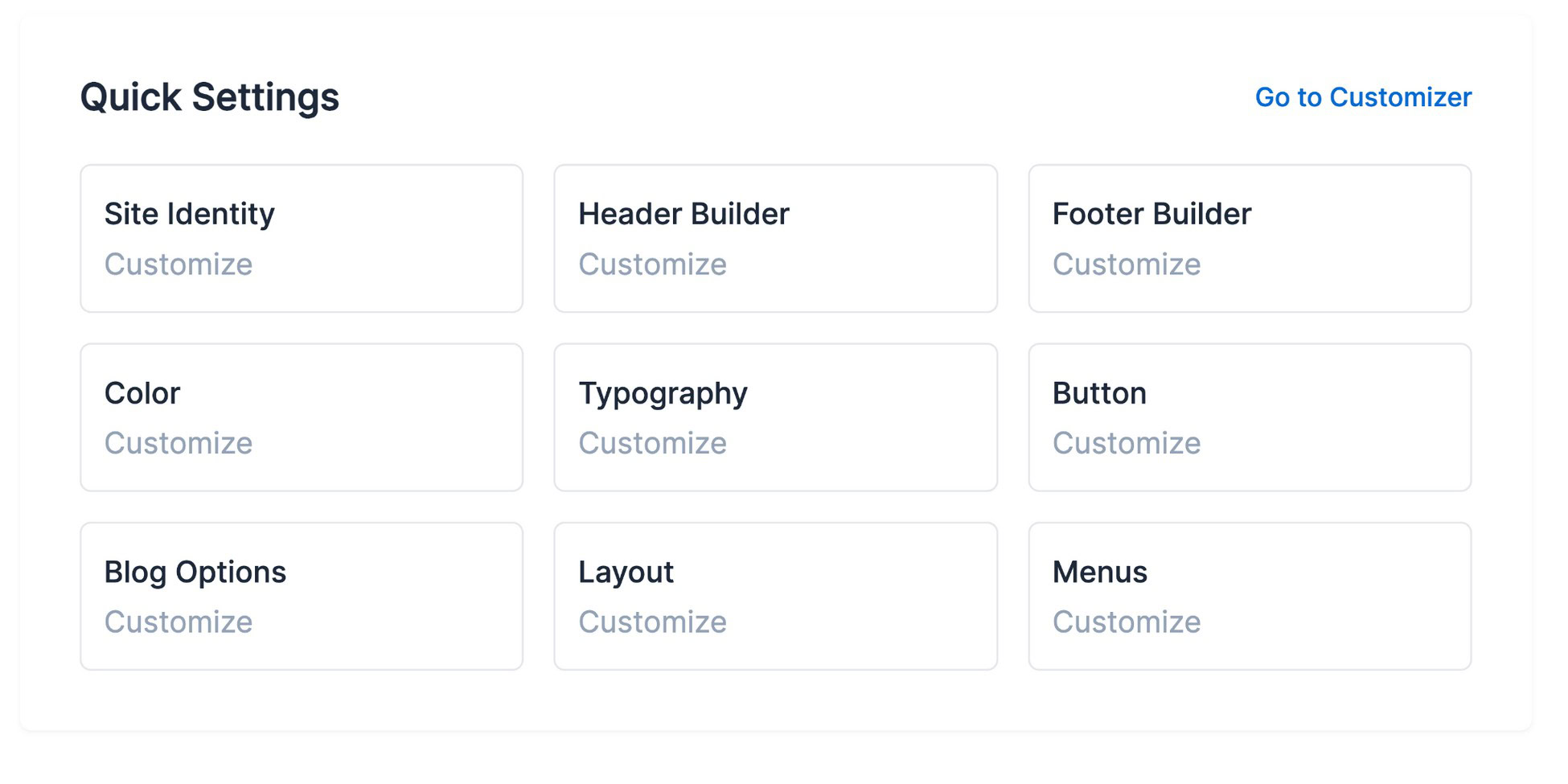
Task: Open the Color settings card
Action: [302, 417]
